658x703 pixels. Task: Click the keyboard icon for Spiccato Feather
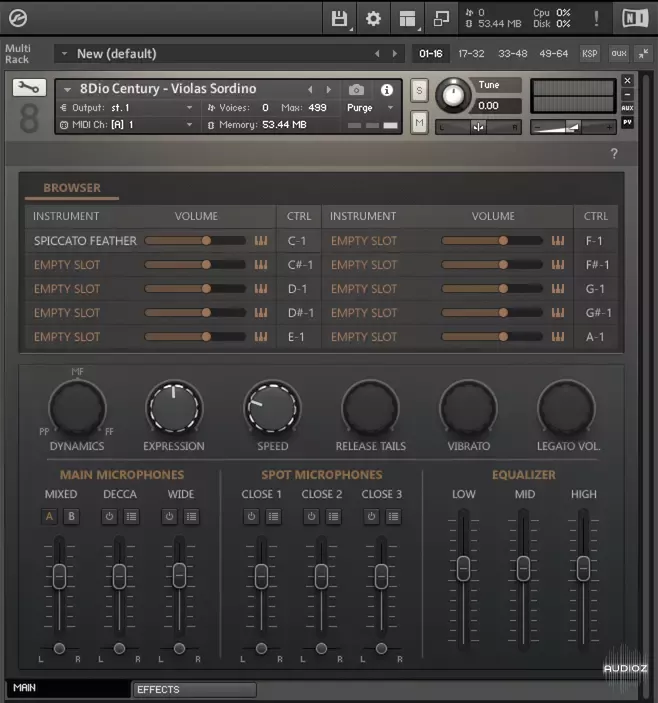point(261,241)
